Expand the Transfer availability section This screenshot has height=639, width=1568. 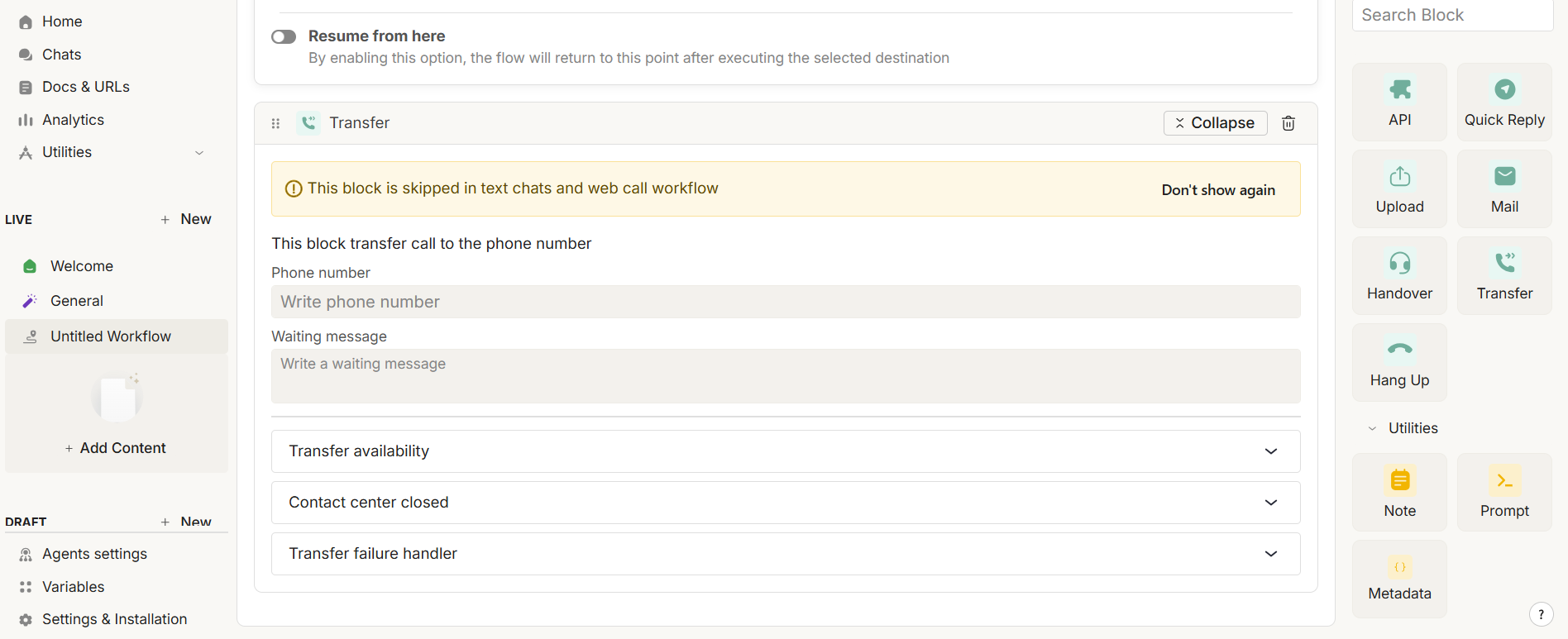point(785,451)
